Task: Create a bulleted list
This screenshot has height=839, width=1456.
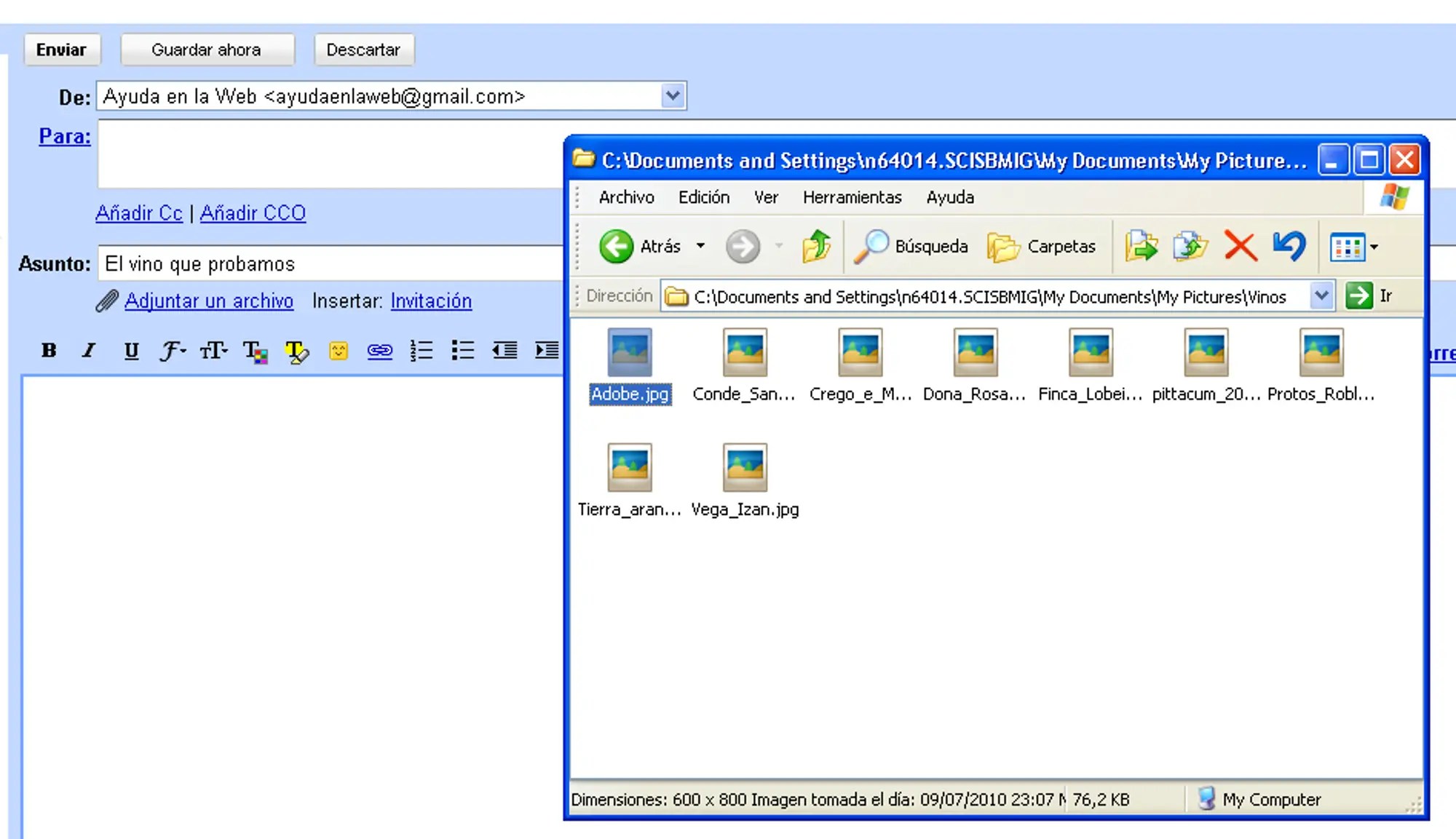Action: click(462, 351)
